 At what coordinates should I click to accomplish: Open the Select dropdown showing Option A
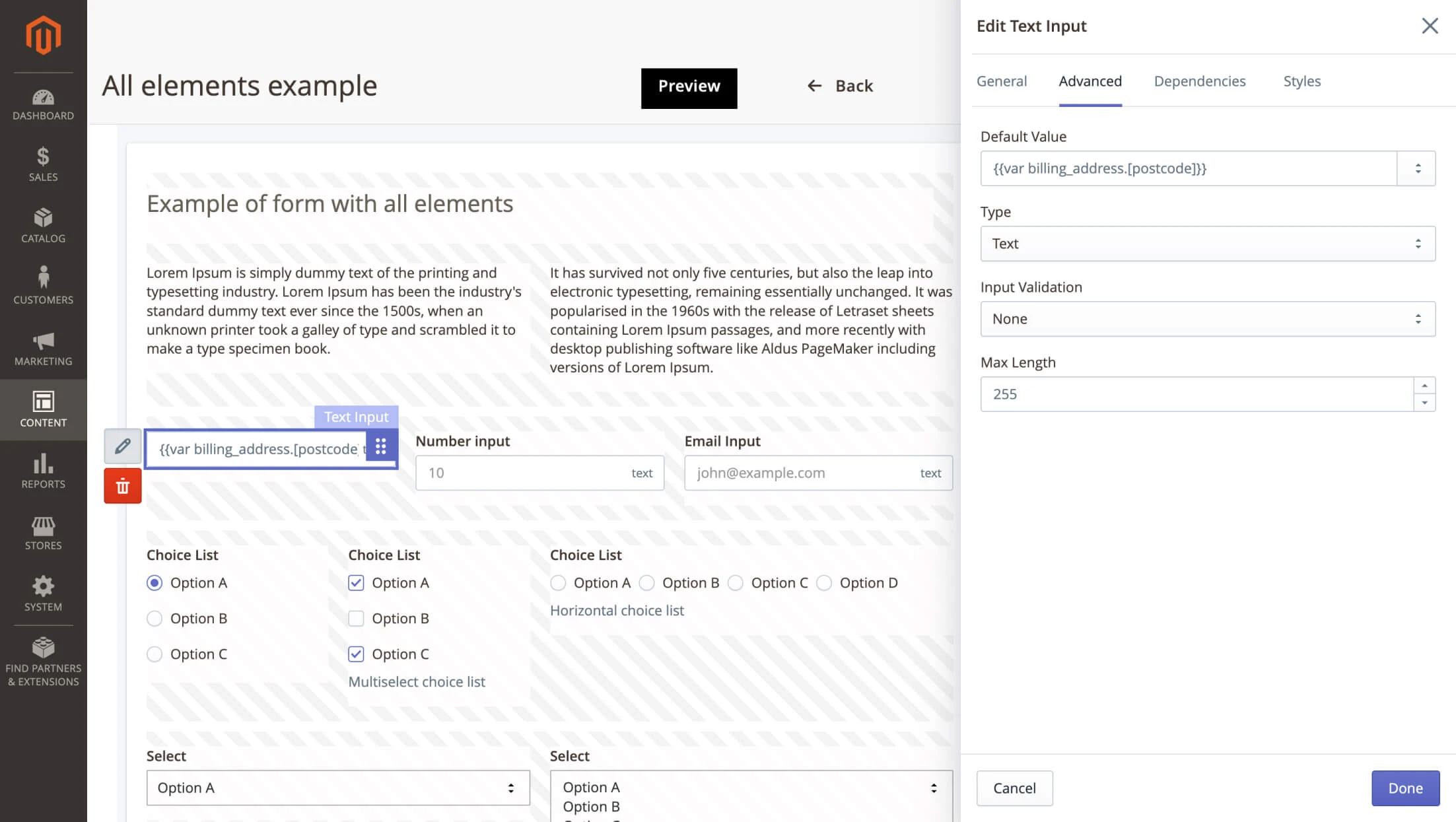pos(337,788)
